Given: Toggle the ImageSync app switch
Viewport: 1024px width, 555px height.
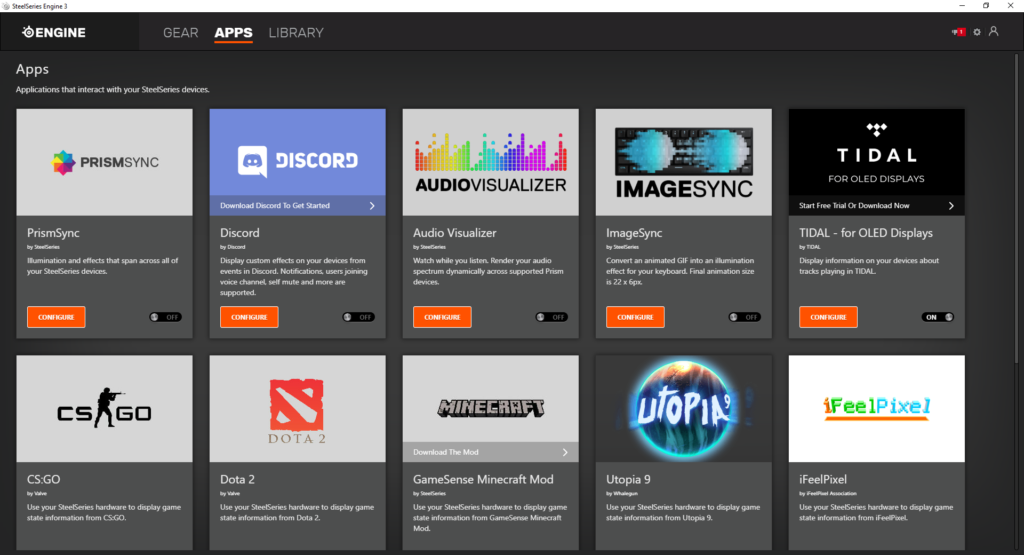Looking at the screenshot, I should tap(744, 317).
